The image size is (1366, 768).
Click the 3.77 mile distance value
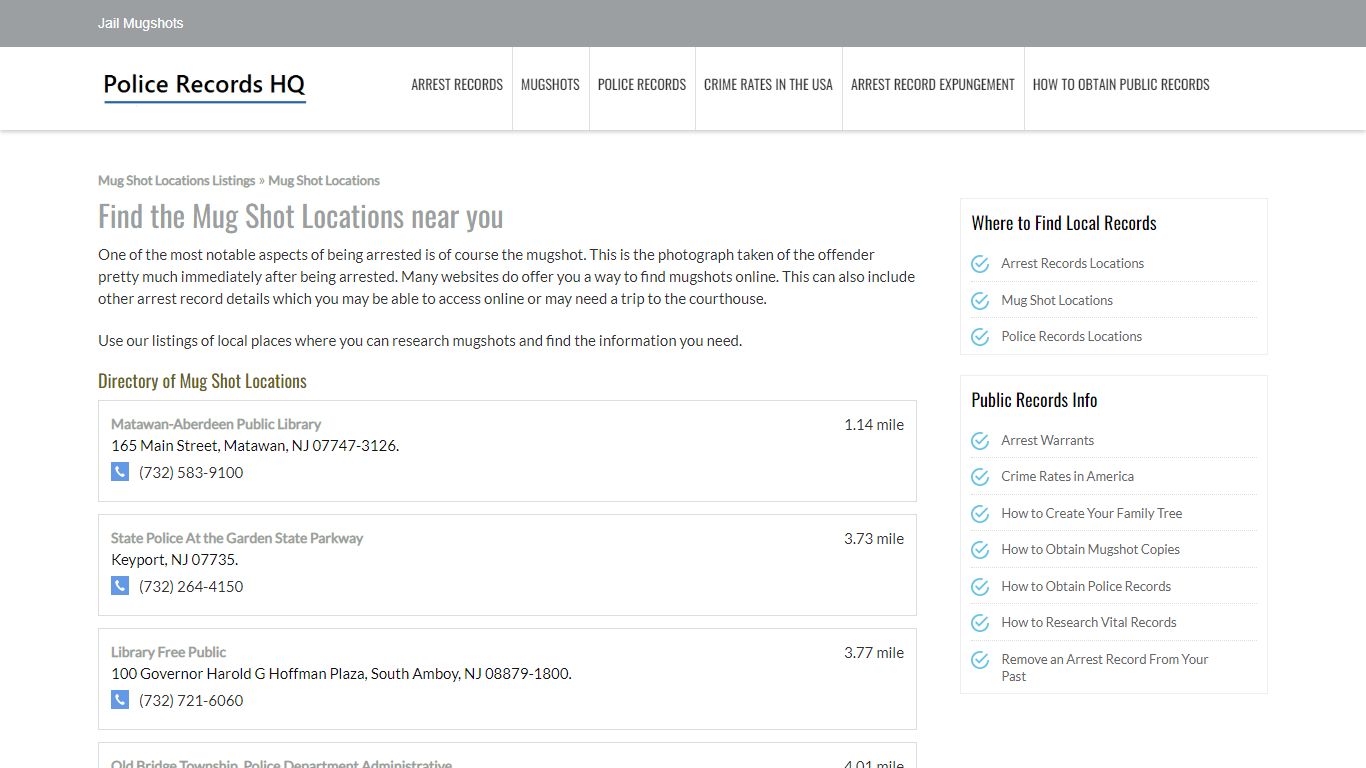874,653
